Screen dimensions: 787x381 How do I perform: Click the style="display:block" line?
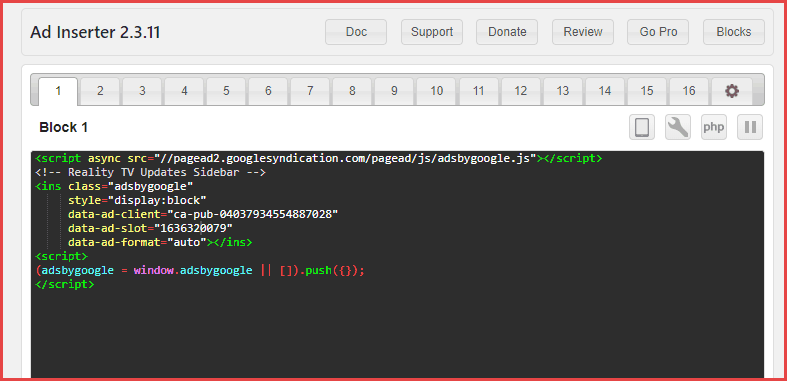tap(138, 200)
